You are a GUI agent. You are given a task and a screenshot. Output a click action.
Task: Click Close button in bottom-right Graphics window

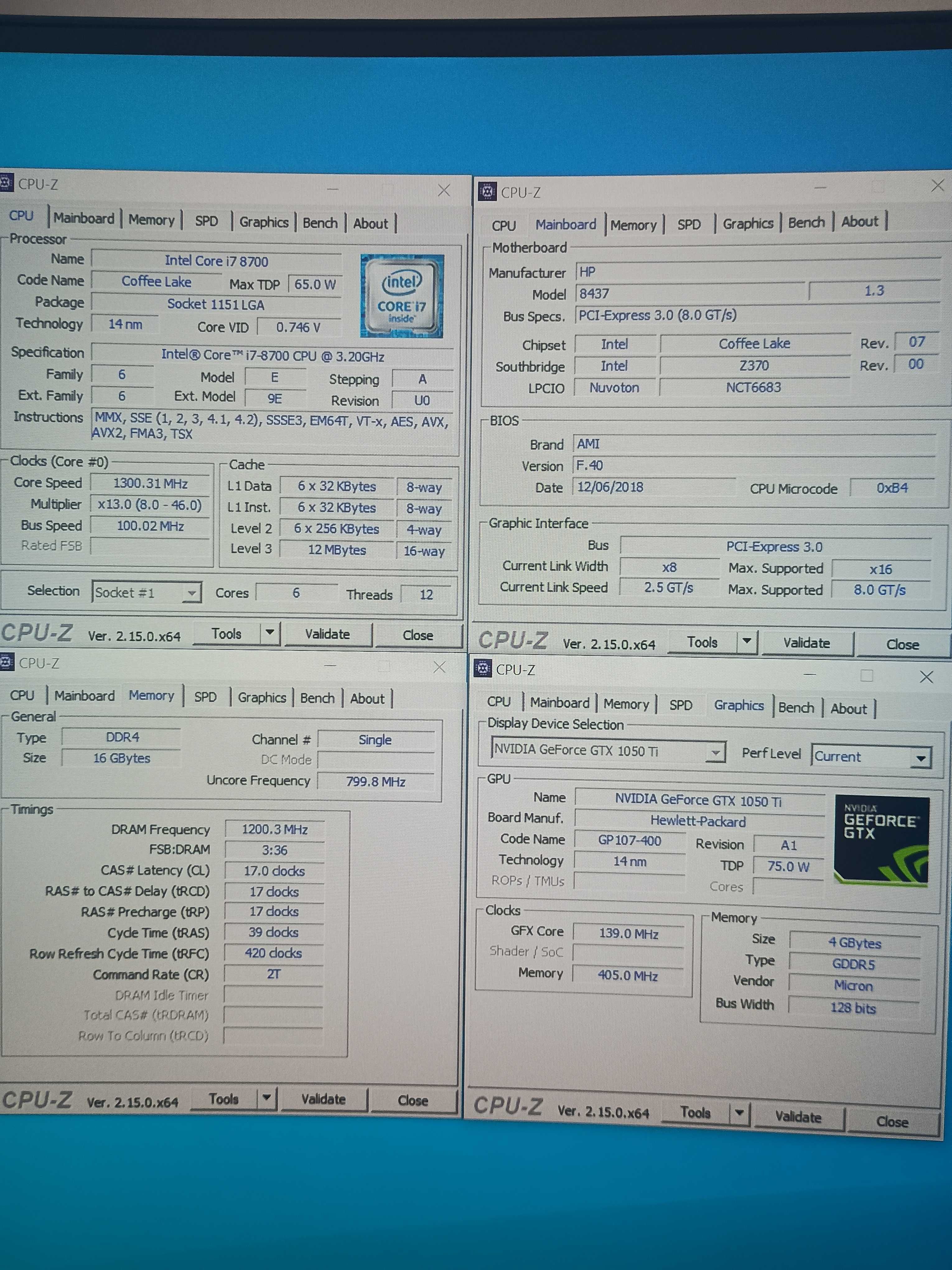(x=893, y=1122)
